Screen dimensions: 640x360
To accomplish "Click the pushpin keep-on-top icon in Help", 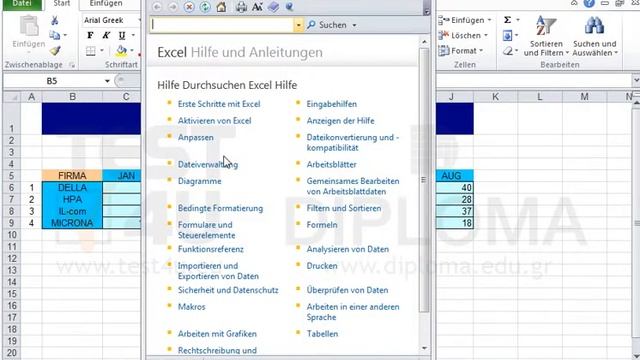I will 289,7.
